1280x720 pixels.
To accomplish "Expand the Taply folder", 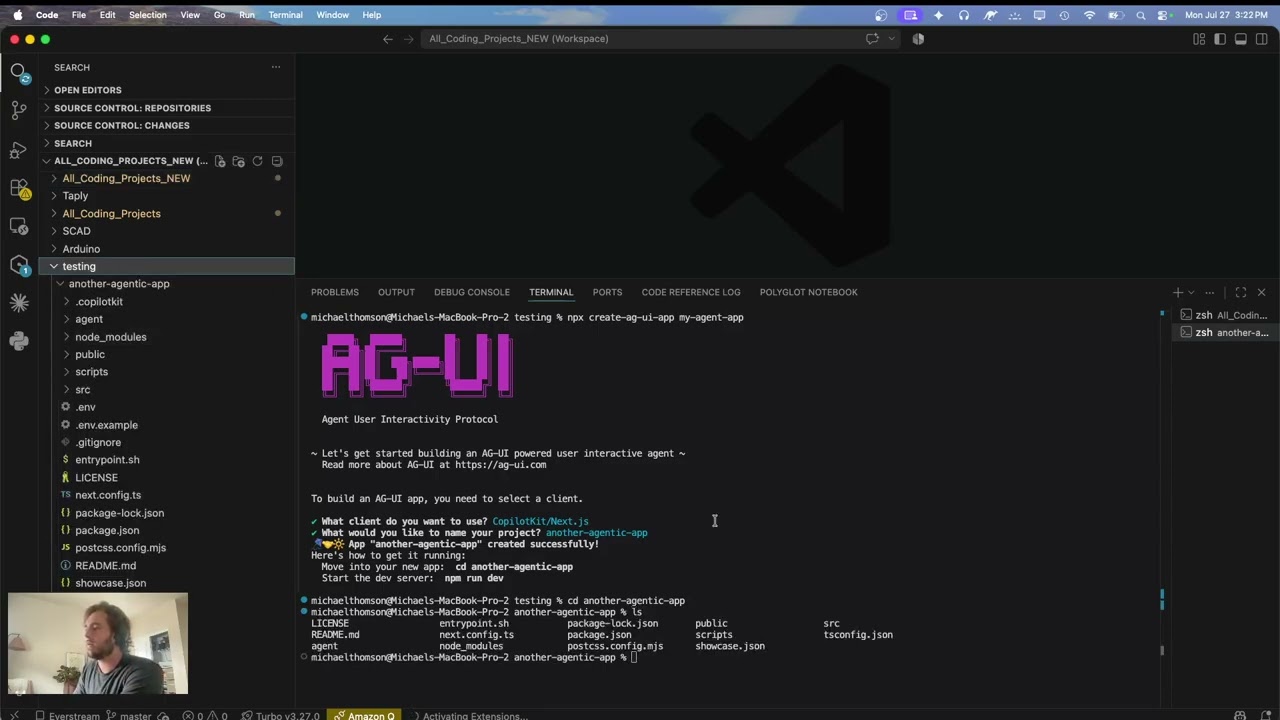I will (x=166, y=196).
